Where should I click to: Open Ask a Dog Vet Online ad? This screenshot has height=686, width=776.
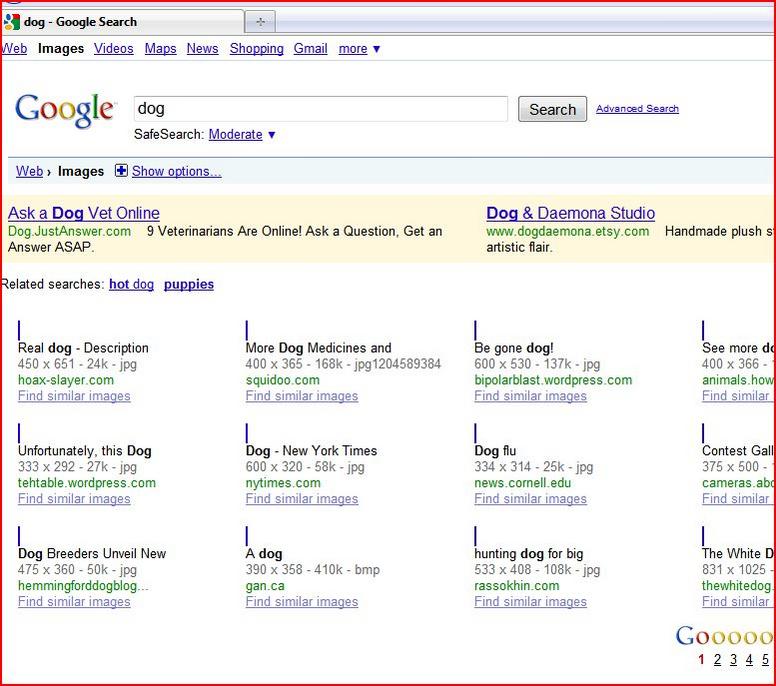84,213
